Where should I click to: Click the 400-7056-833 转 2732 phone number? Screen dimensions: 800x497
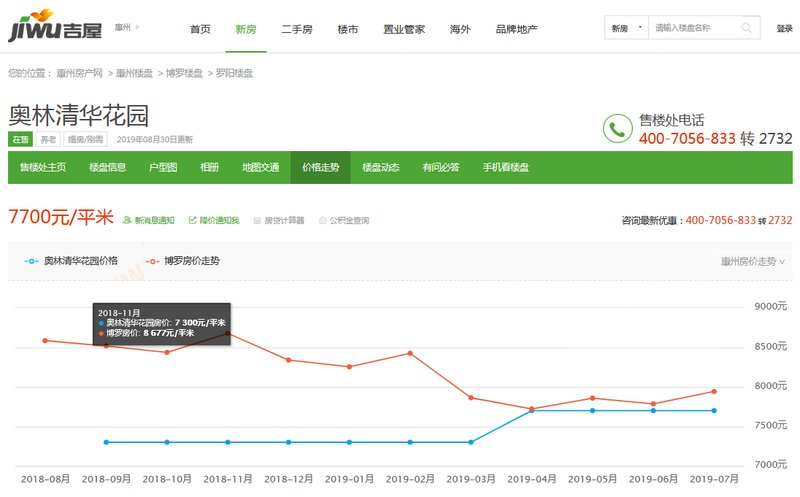pos(716,139)
